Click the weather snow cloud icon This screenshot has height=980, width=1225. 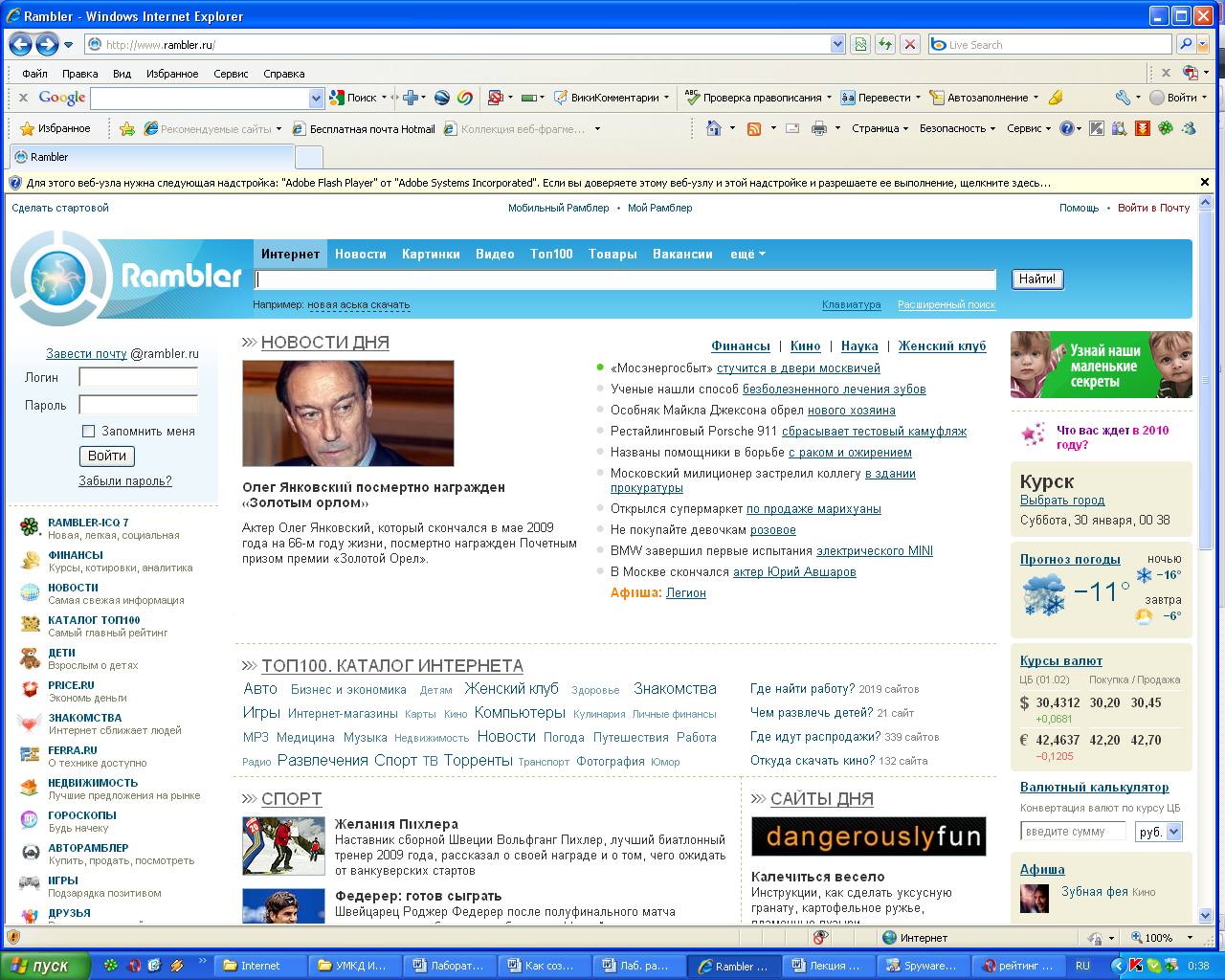pyautogui.click(x=1044, y=596)
